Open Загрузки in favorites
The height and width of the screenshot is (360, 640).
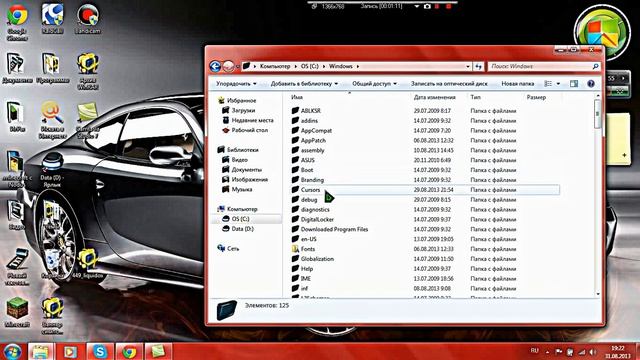click(x=243, y=110)
